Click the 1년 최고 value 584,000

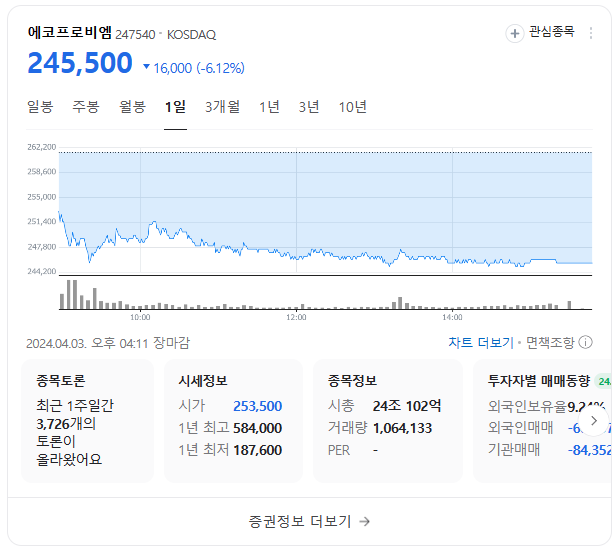click(257, 428)
